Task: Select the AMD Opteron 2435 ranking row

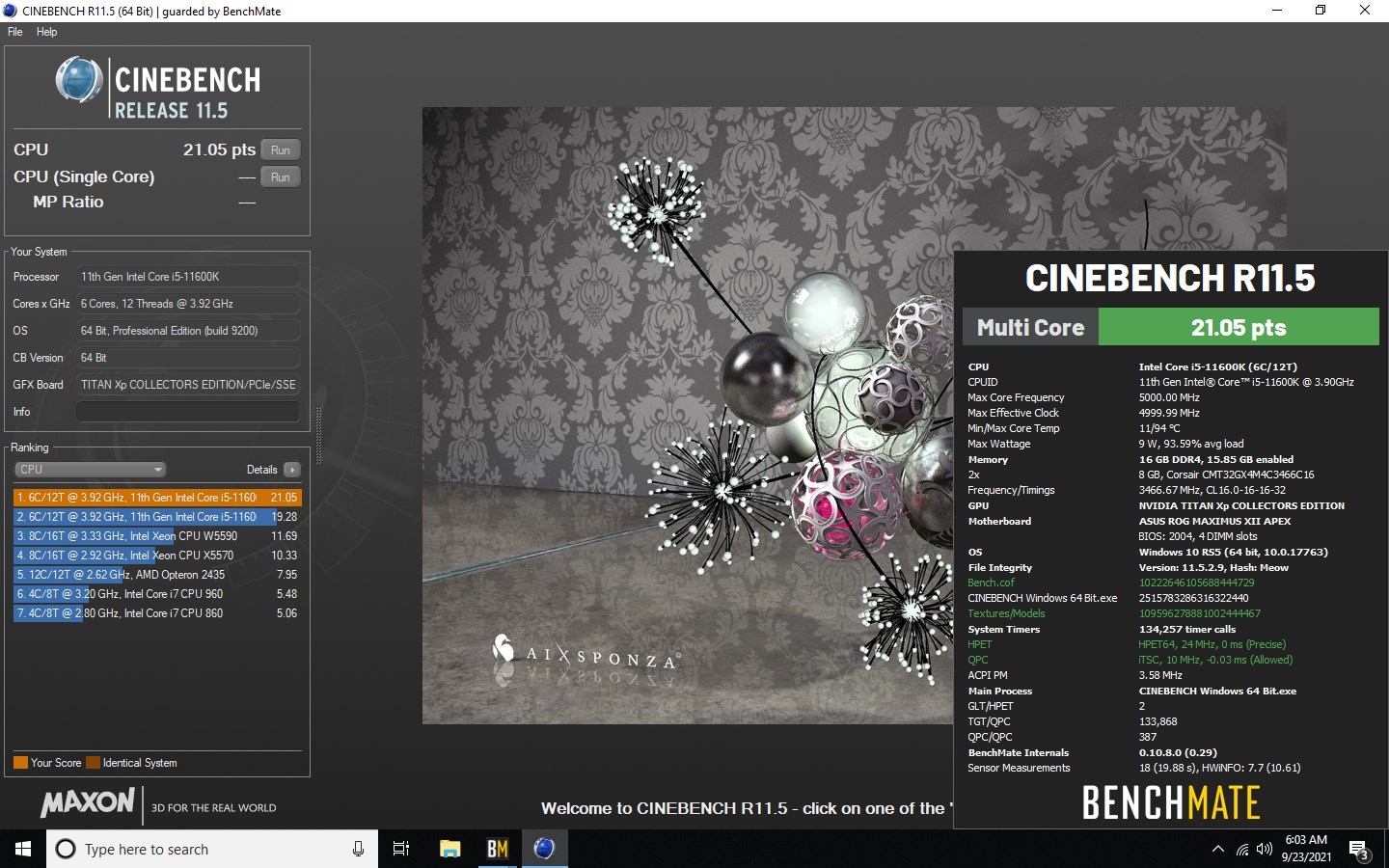Action: tap(157, 575)
